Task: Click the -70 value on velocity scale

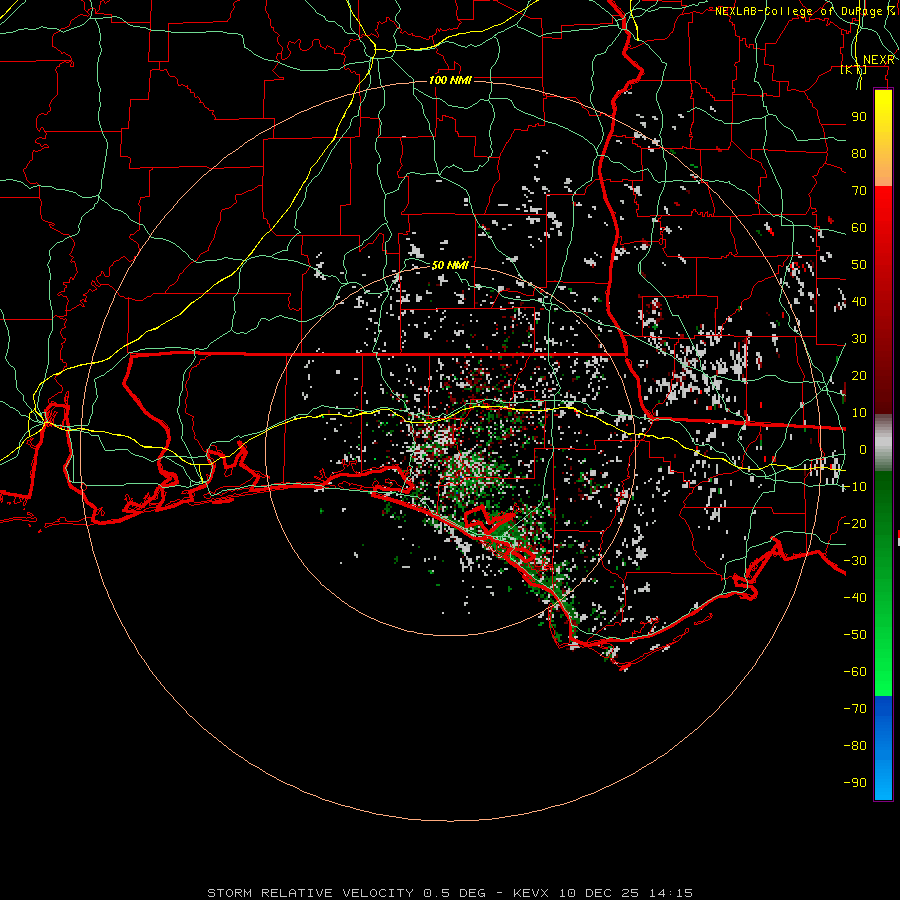Action: tap(855, 708)
